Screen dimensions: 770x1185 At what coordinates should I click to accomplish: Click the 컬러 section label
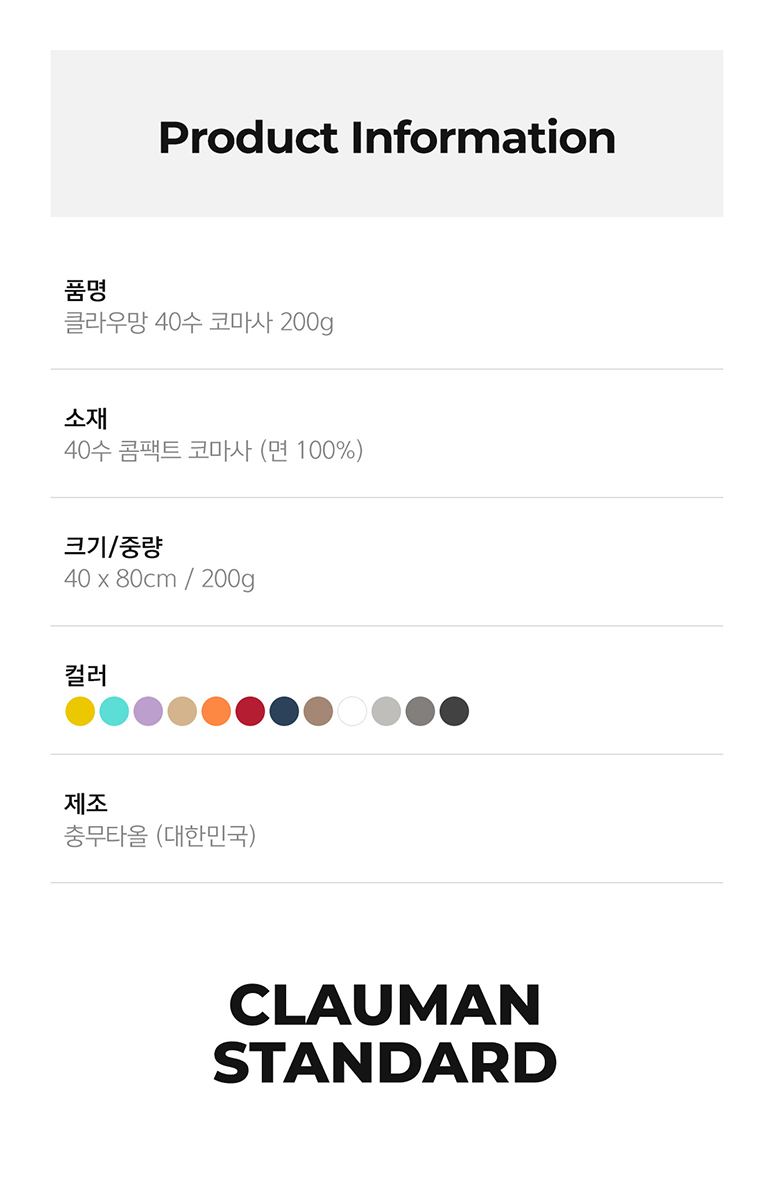[85, 675]
